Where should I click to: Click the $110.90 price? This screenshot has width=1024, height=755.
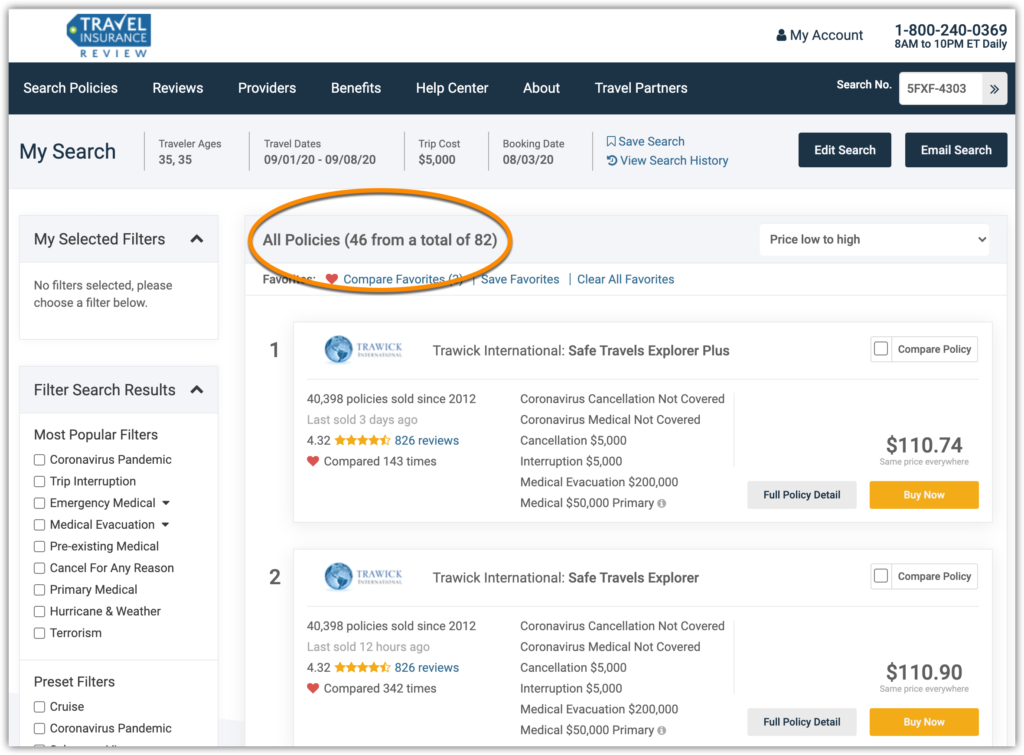coord(924,673)
